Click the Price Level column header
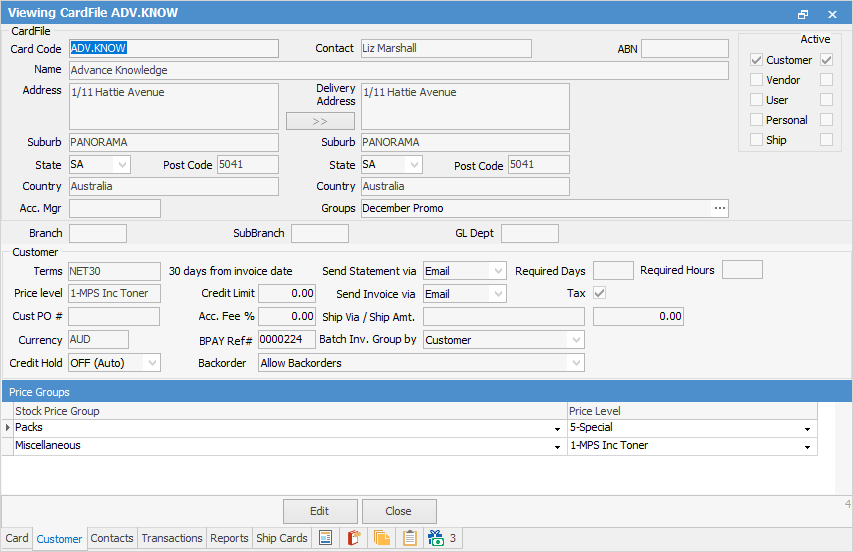 click(692, 411)
